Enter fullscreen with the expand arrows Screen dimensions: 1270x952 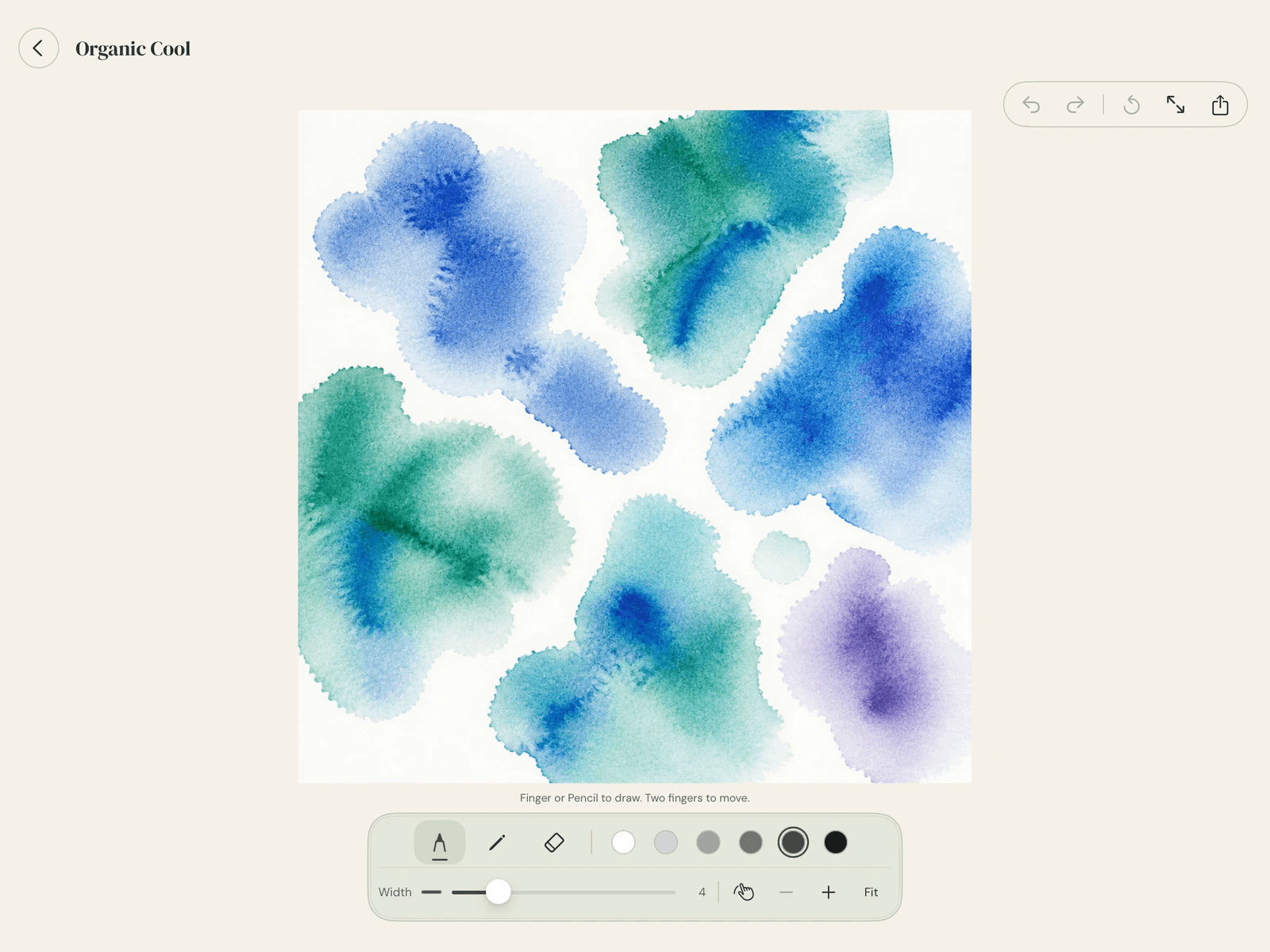click(x=1176, y=105)
